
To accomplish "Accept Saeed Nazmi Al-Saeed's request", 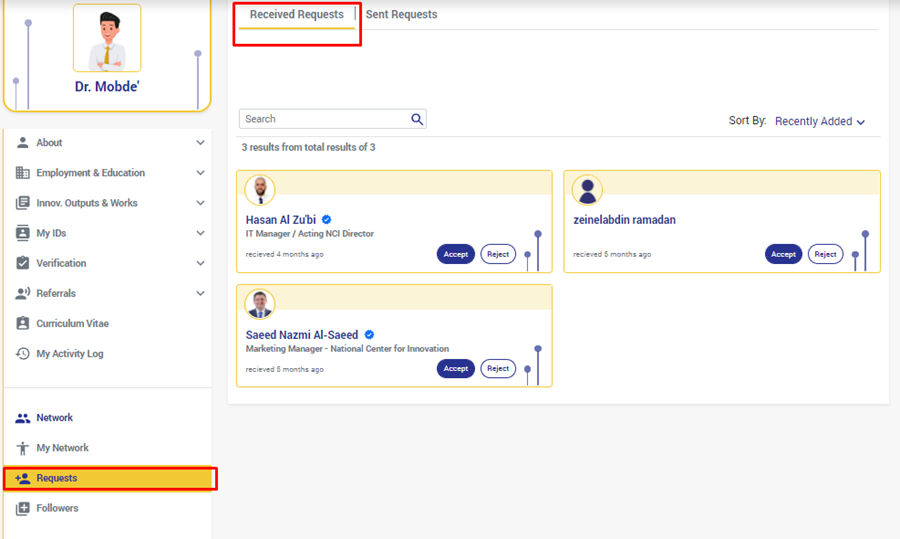I will click(455, 369).
